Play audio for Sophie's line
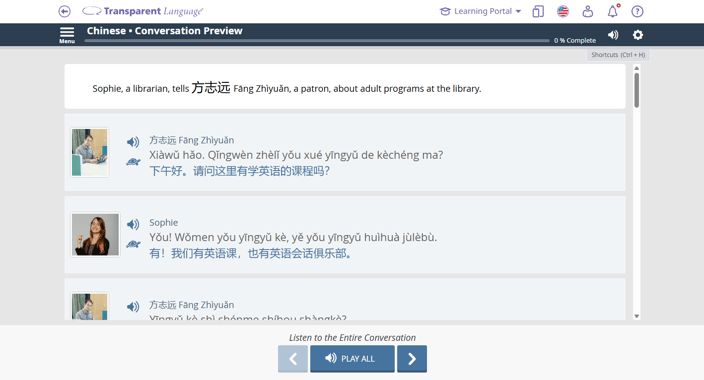The height and width of the screenshot is (380, 704). [x=133, y=224]
